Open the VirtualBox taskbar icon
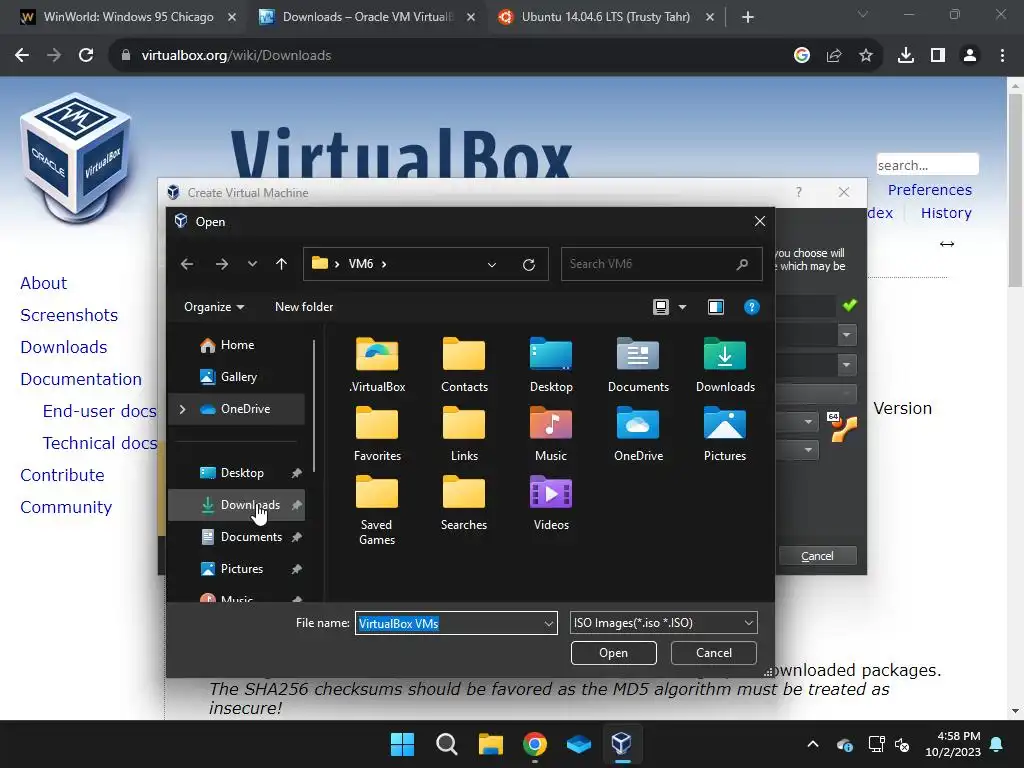Image resolution: width=1024 pixels, height=768 pixels. [x=622, y=744]
